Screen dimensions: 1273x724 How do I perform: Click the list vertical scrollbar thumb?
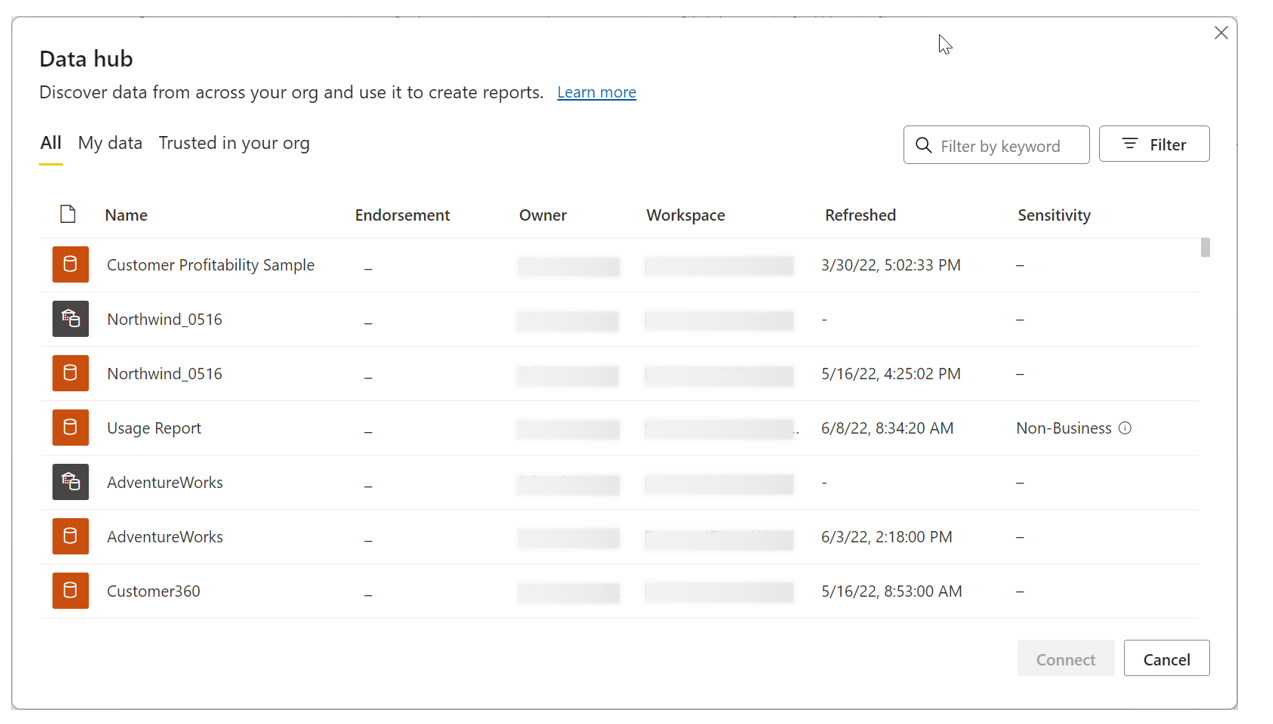[1205, 247]
